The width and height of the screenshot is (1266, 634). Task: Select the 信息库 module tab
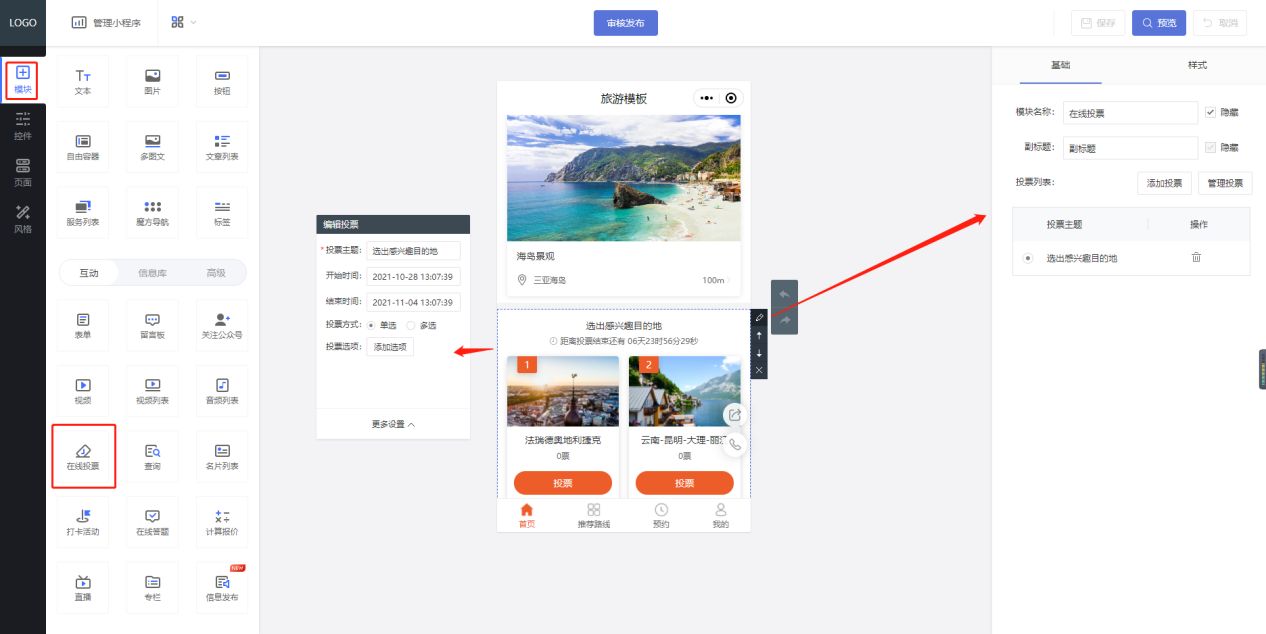coord(152,273)
